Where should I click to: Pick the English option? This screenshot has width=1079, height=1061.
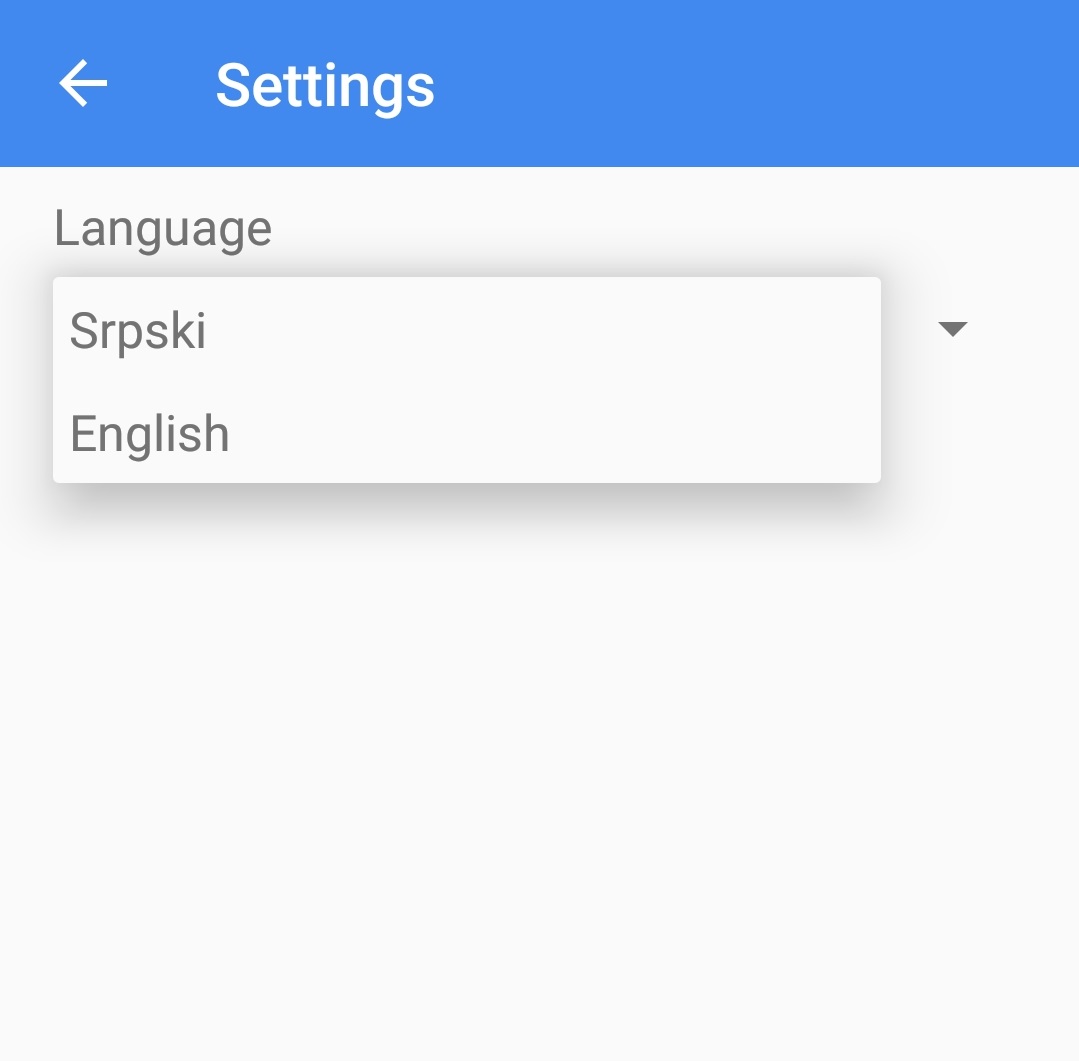coord(150,434)
